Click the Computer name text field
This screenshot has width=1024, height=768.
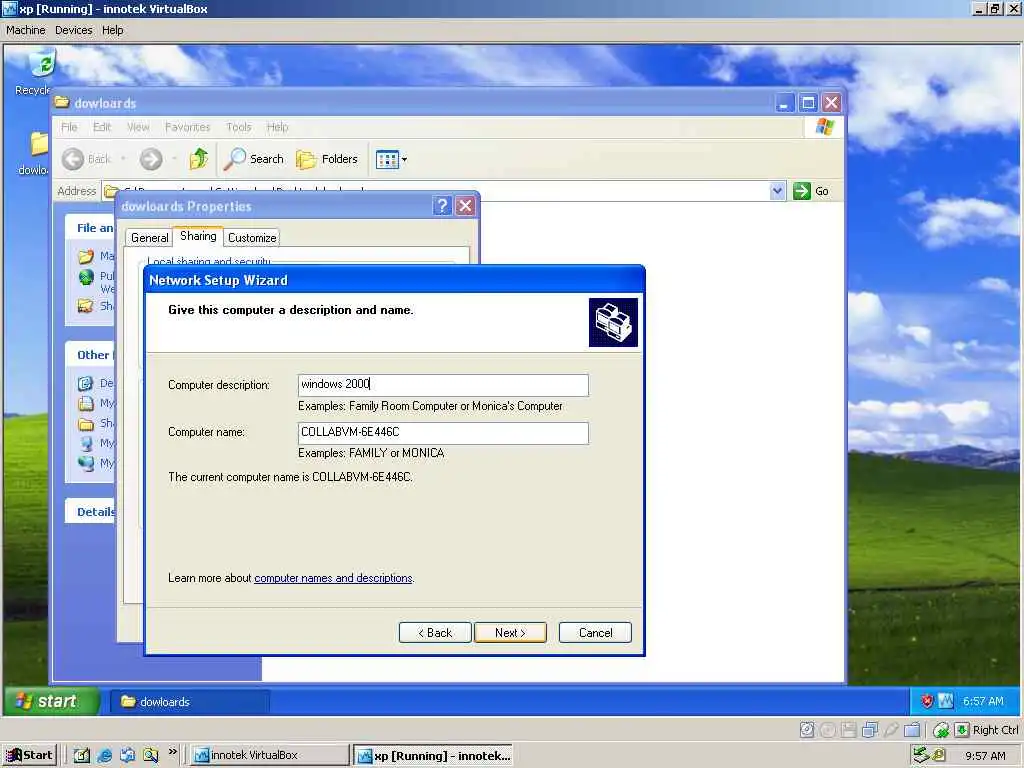443,432
